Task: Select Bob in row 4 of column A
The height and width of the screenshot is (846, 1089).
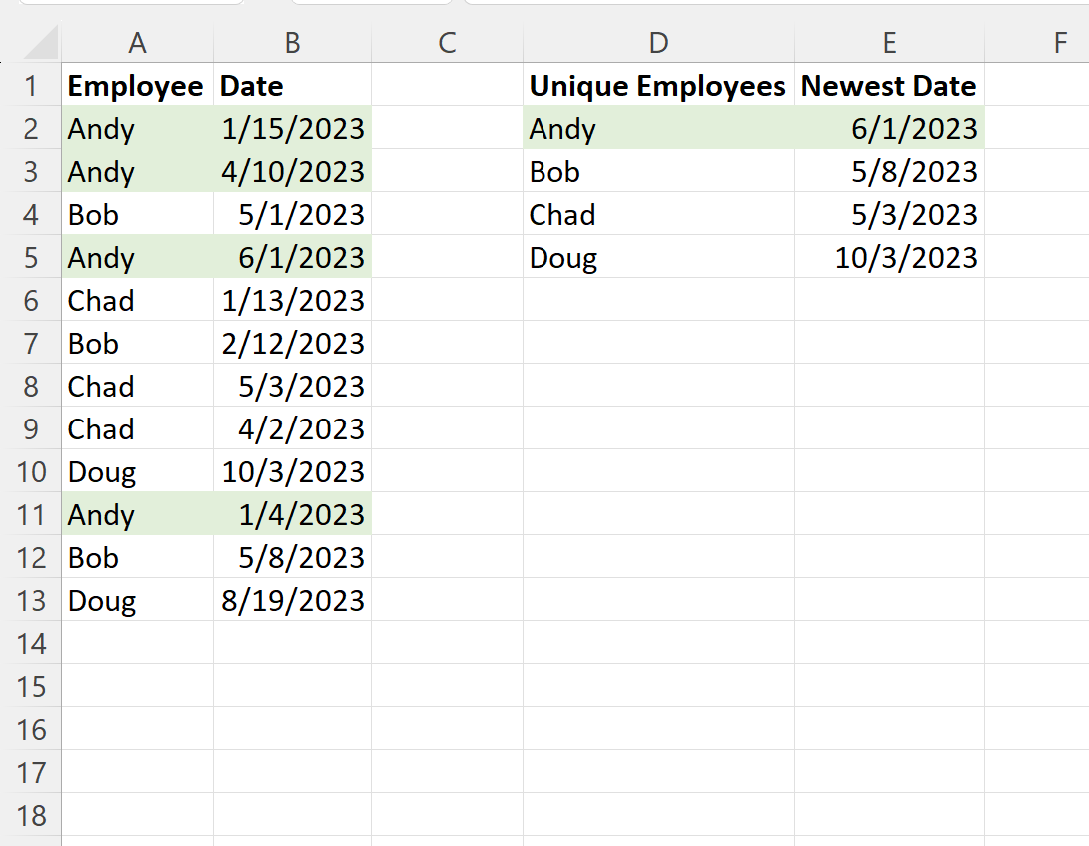Action: 138,215
